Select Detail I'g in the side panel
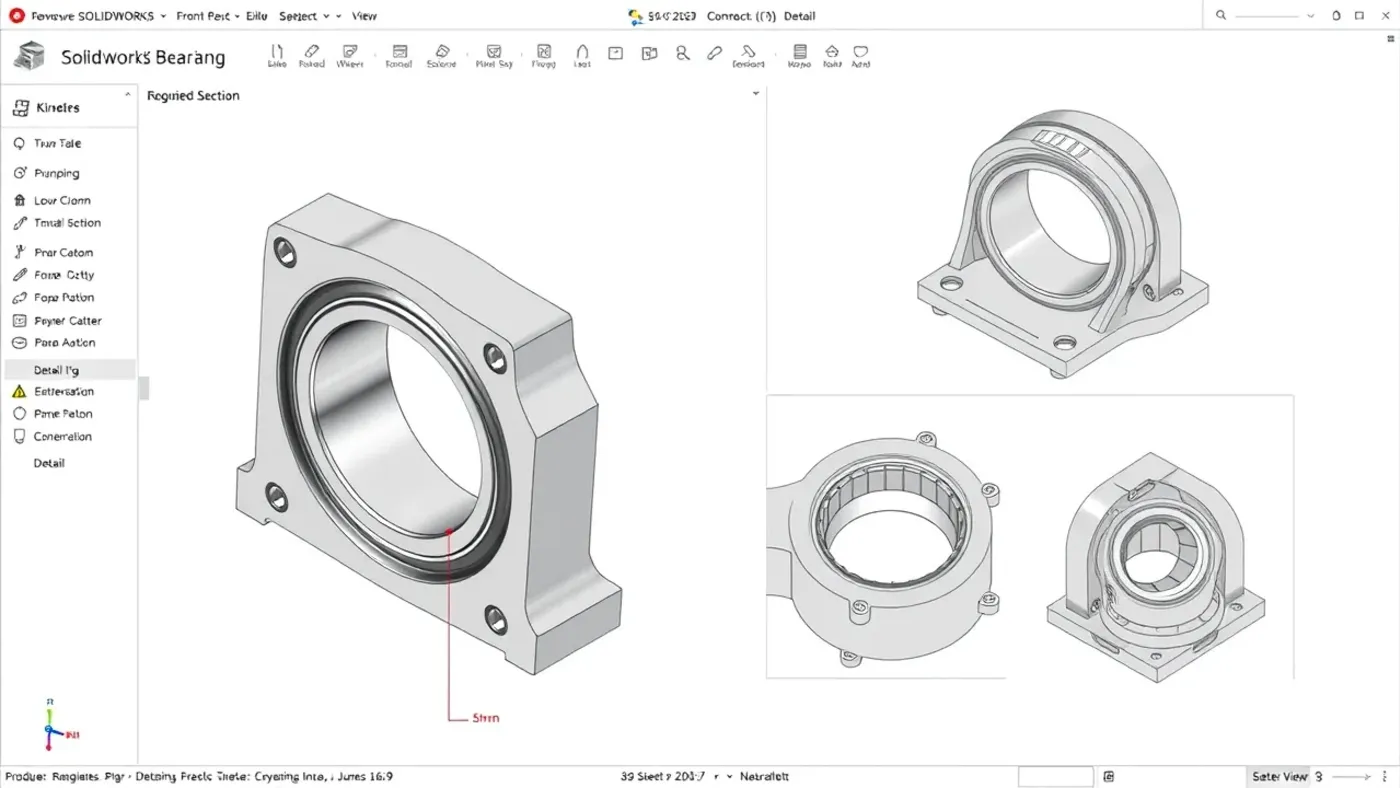 click(x=69, y=370)
